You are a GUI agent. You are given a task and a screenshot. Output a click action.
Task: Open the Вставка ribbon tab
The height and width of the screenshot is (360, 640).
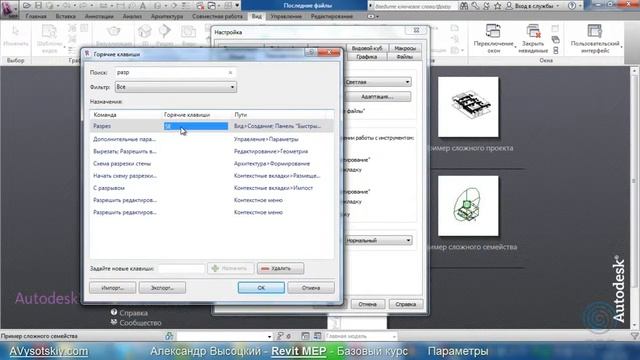(x=65, y=16)
